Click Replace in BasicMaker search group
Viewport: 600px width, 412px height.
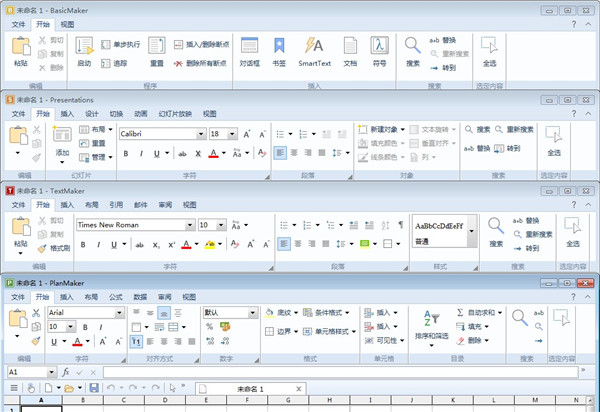pyautogui.click(x=443, y=40)
